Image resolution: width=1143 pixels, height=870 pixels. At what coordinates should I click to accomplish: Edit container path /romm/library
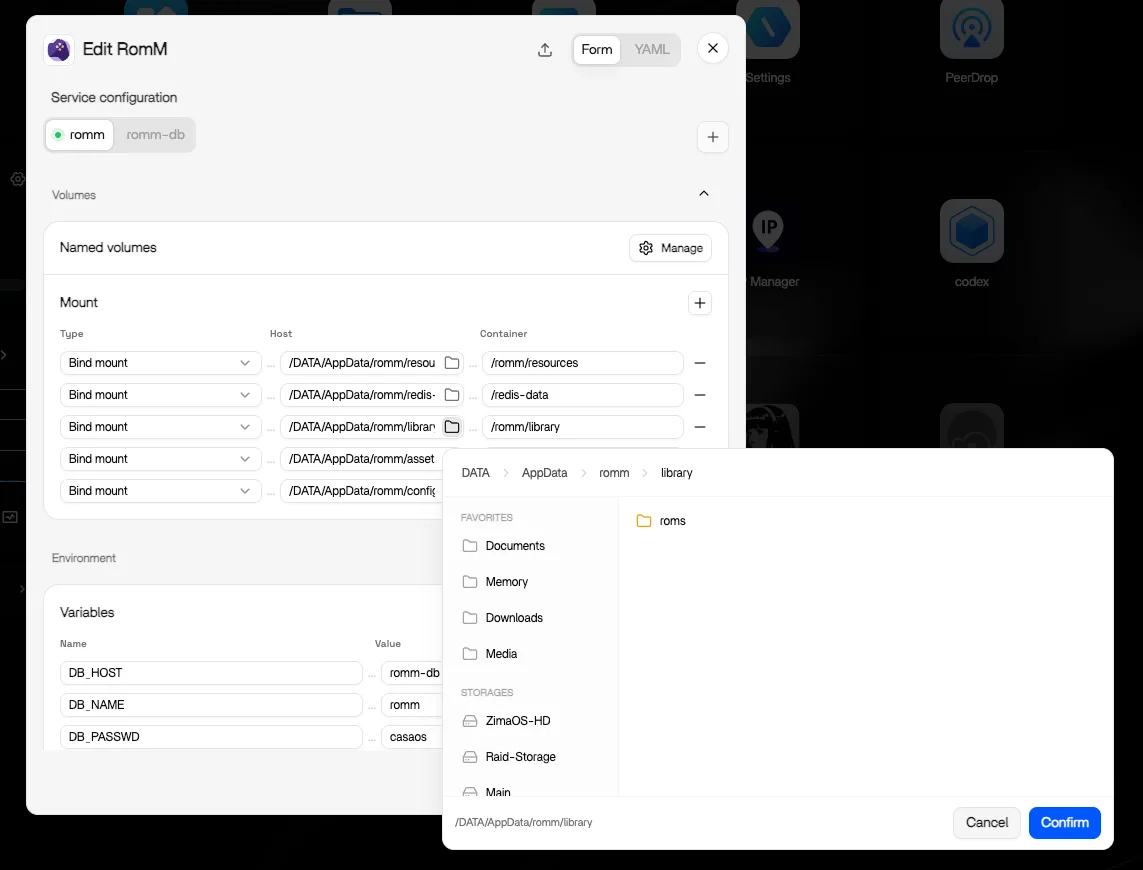click(583, 427)
